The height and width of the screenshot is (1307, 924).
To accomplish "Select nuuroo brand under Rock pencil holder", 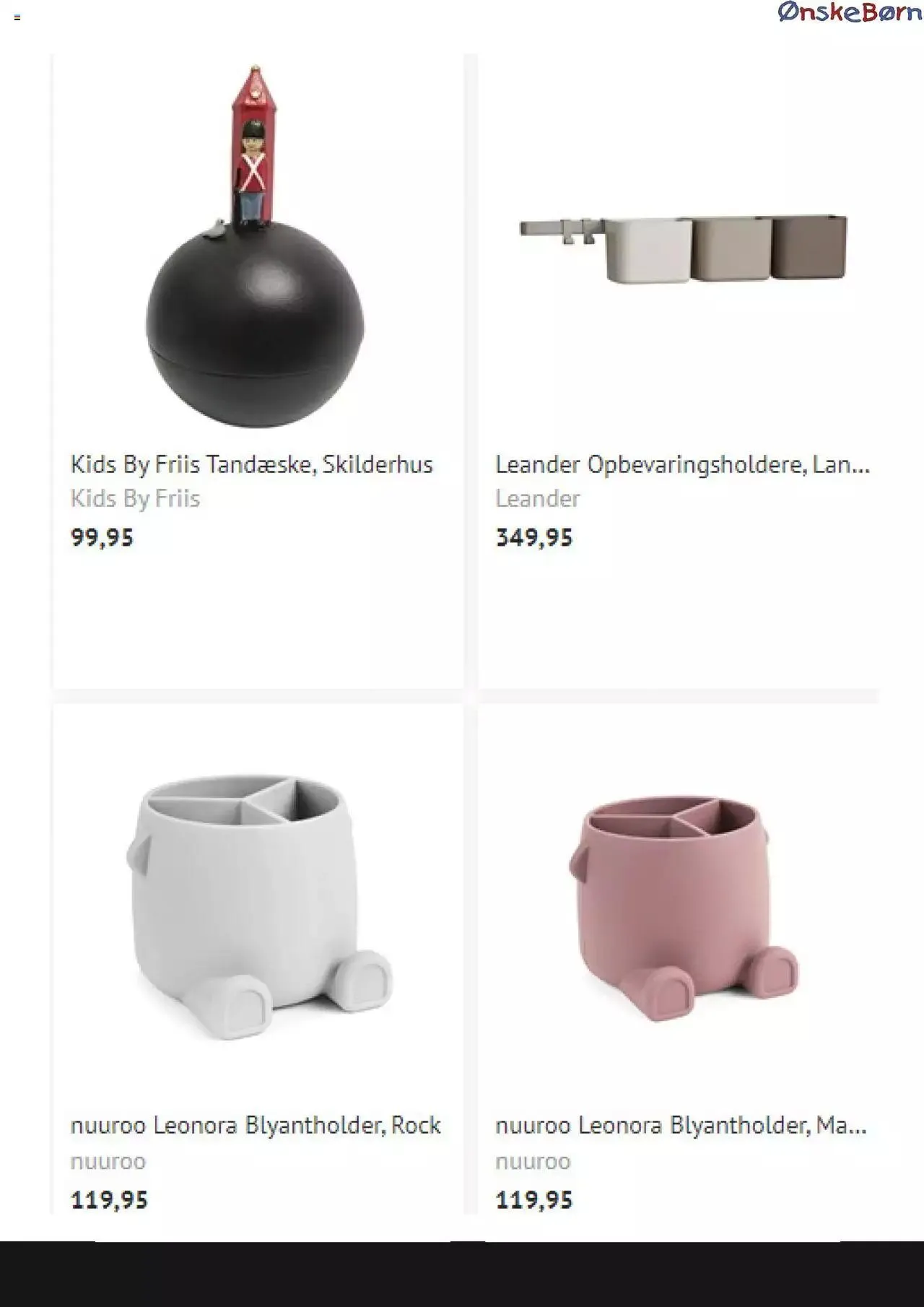I will (108, 1162).
